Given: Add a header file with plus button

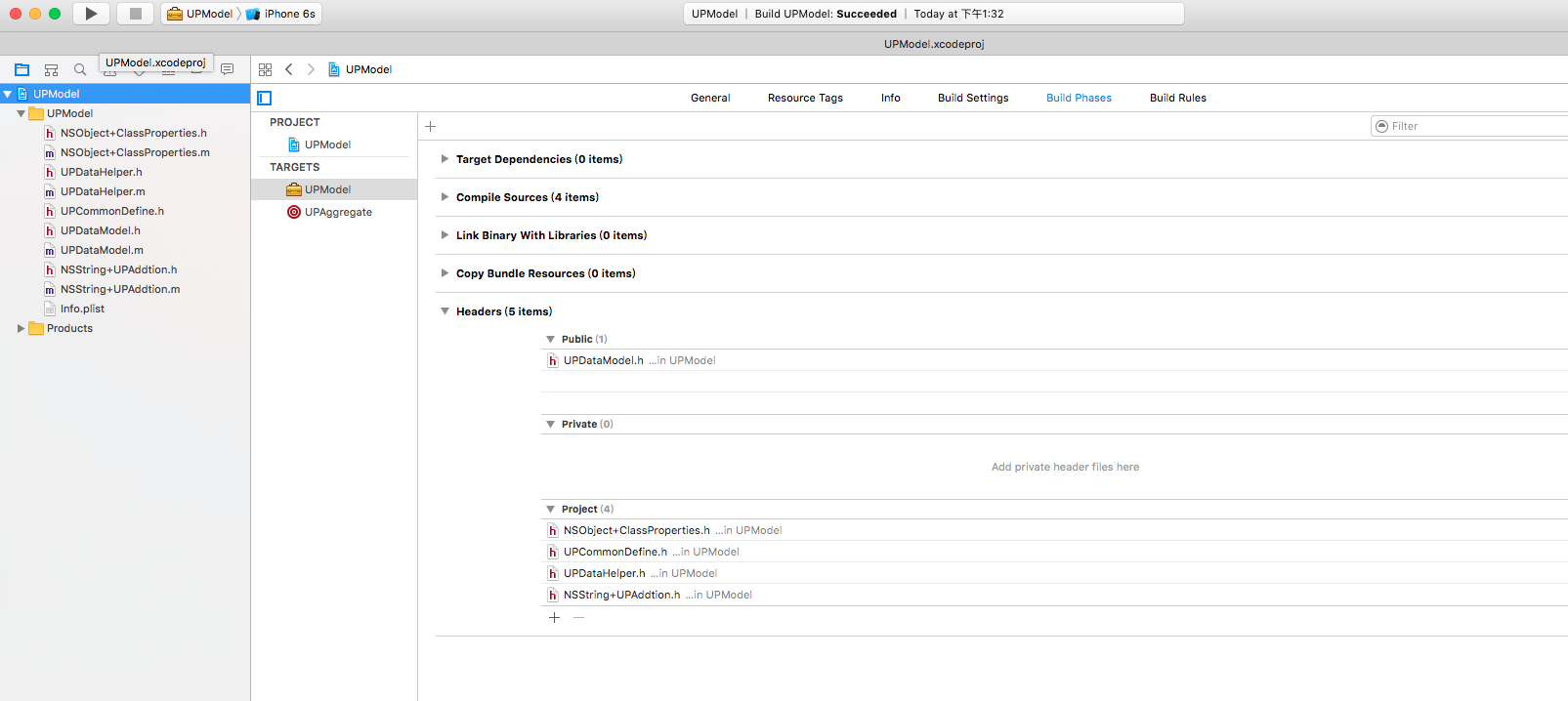Looking at the screenshot, I should tap(554, 617).
